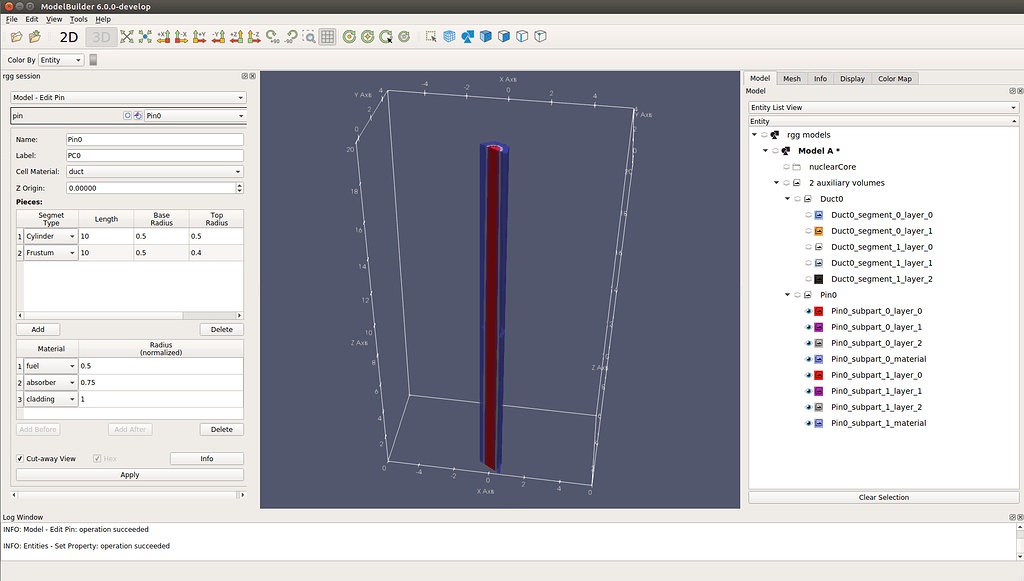Click the -Y axis view icon

point(217,37)
